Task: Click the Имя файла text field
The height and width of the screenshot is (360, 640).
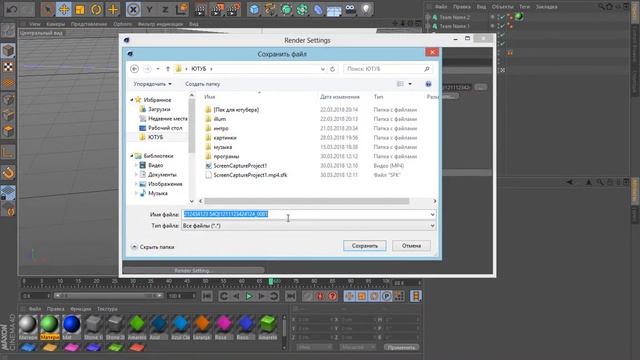Action: coord(305,214)
